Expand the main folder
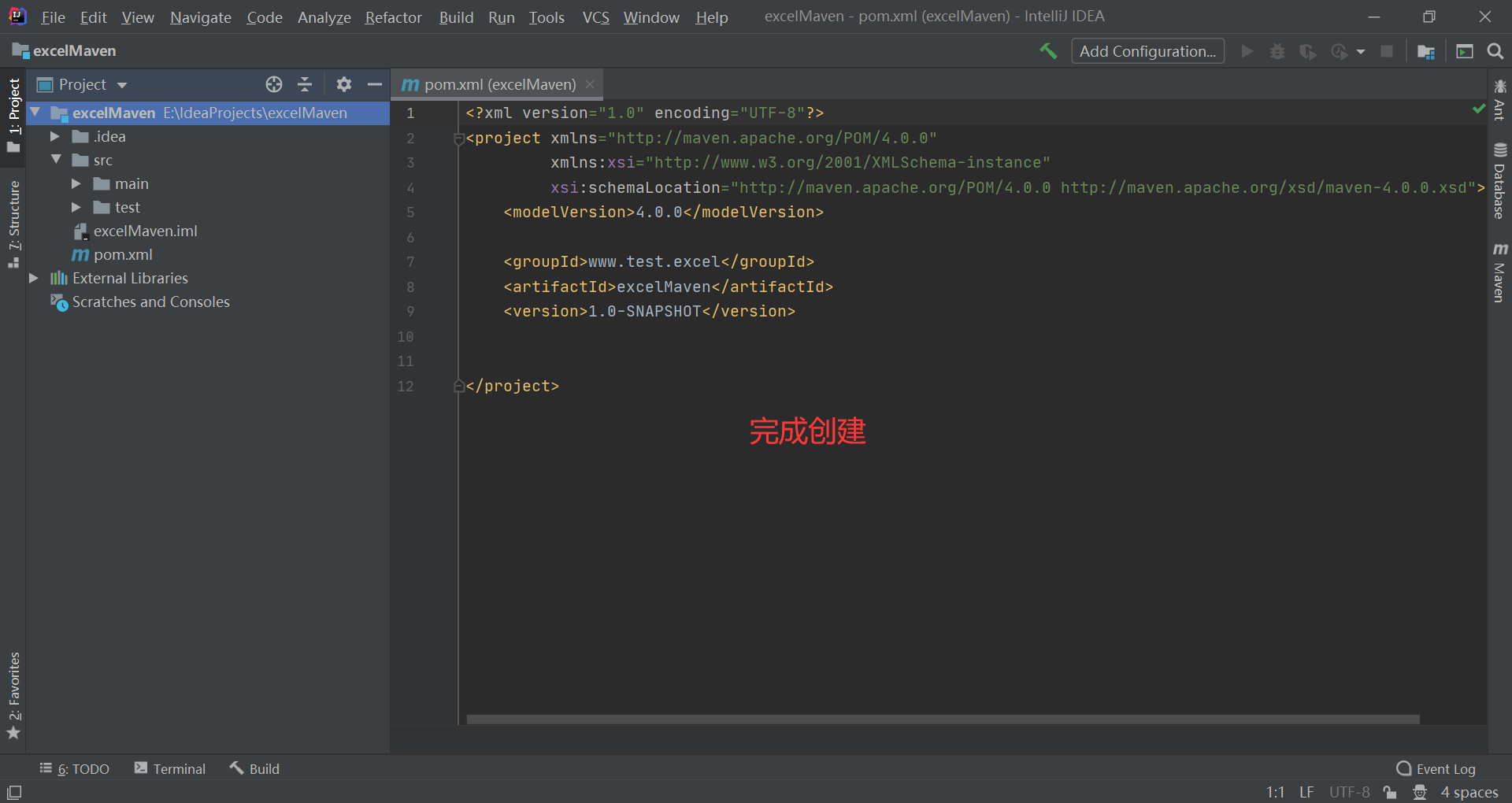 coord(76,183)
